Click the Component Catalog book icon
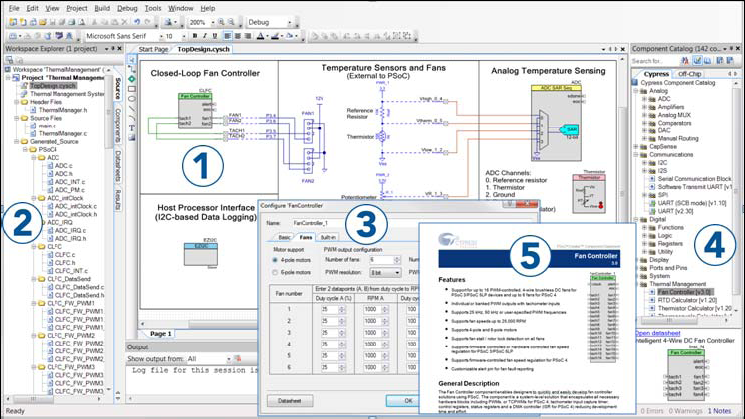This screenshot has height=419, width=745. point(707,61)
